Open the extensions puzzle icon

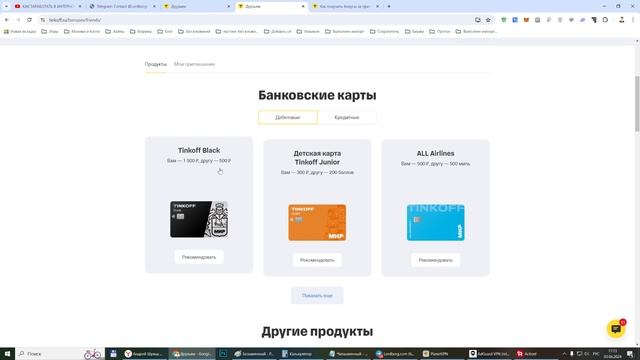pyautogui.click(x=605, y=20)
